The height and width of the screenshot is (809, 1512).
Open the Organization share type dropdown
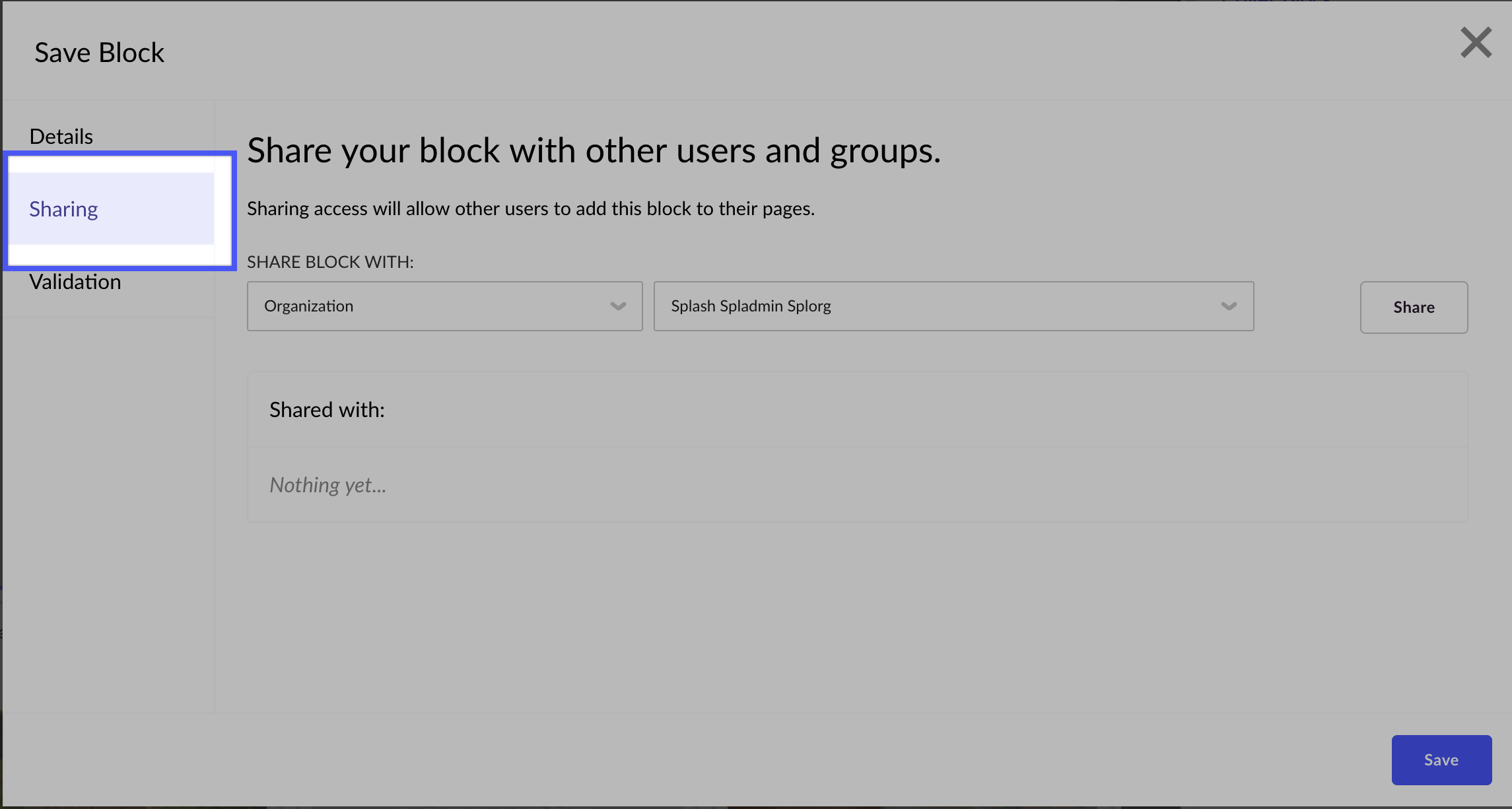coord(444,306)
